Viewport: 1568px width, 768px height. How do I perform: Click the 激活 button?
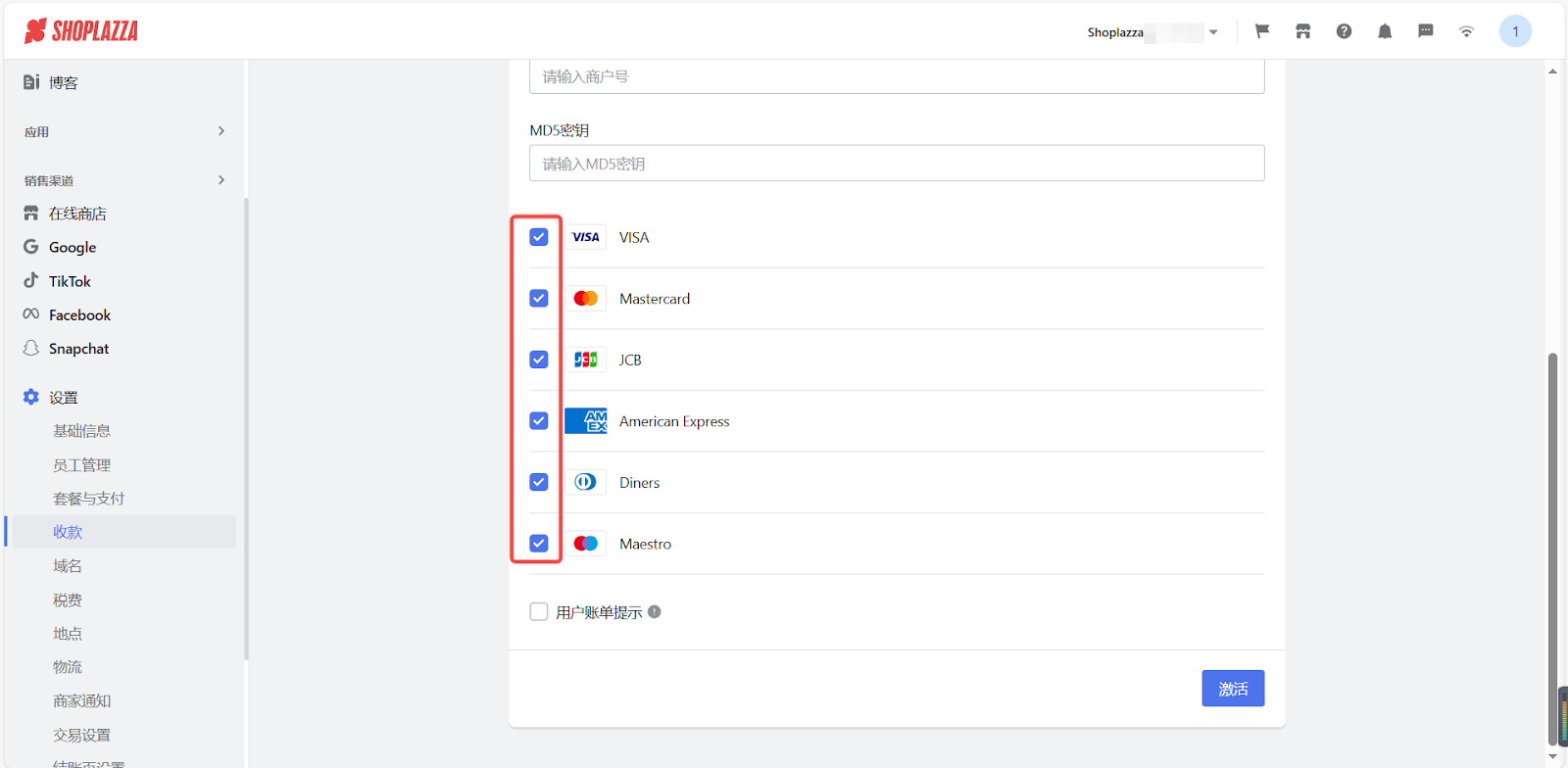tap(1233, 689)
